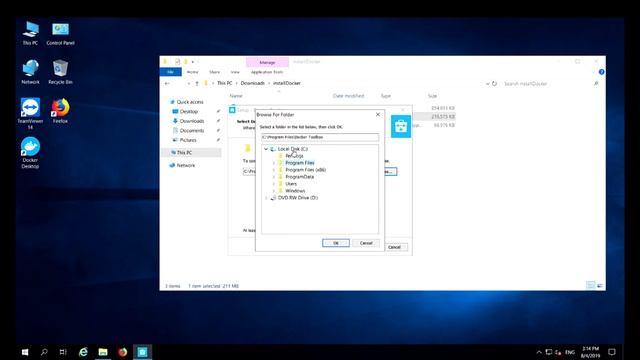The width and height of the screenshot is (640, 360).
Task: Launch TeamViewer 14 desktop shortcut
Action: pyautogui.click(x=30, y=113)
